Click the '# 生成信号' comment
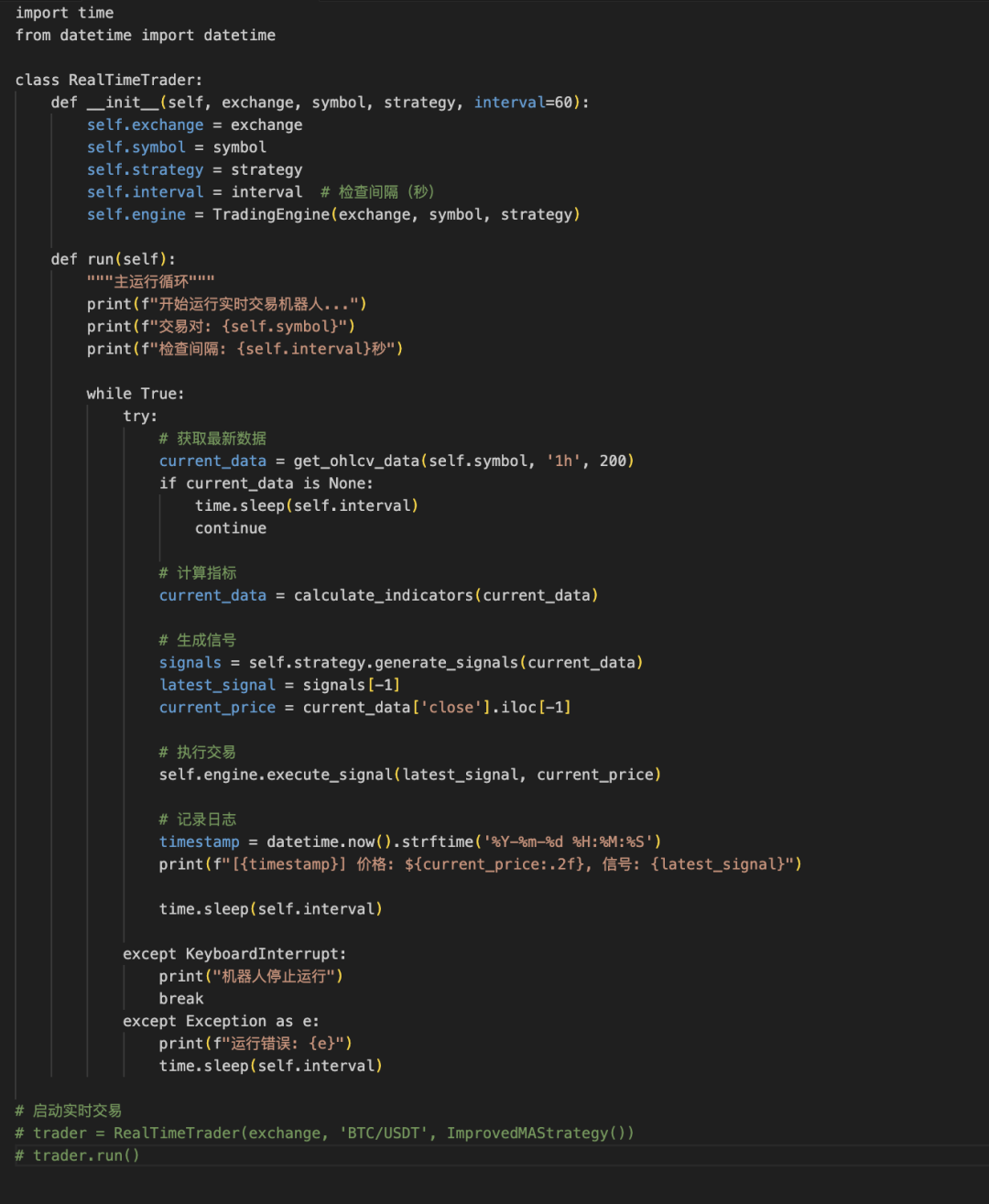Viewport: 989px width, 1204px height. (x=198, y=640)
